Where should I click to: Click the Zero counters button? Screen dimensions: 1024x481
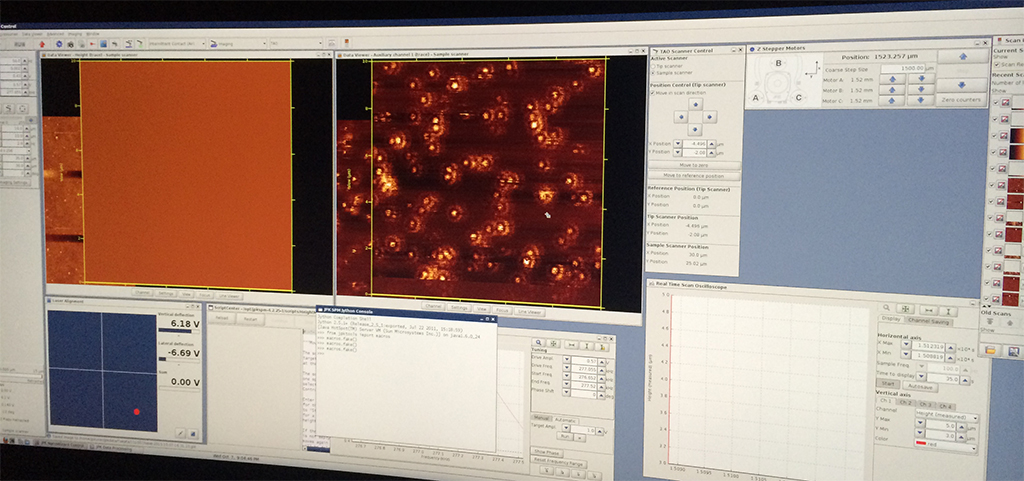click(960, 100)
